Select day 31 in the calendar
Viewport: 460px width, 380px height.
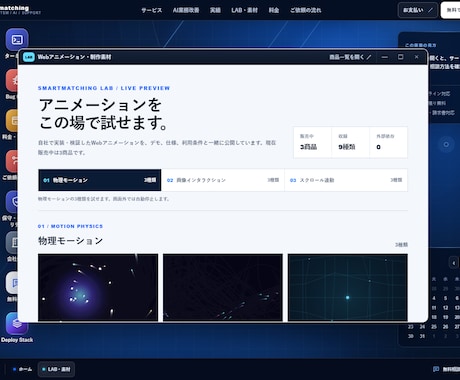coord(422,336)
